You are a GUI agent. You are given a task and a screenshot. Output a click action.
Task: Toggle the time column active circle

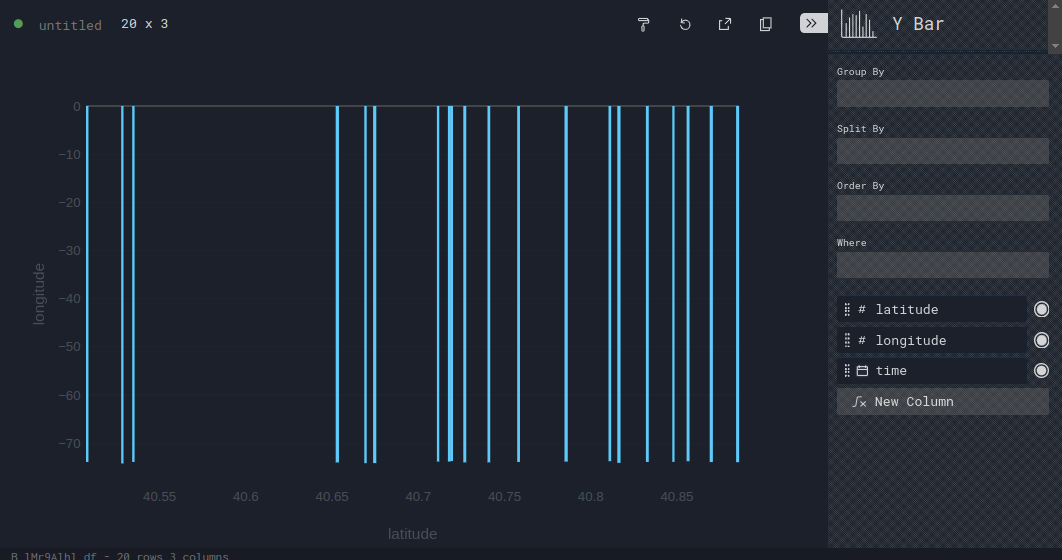1041,370
